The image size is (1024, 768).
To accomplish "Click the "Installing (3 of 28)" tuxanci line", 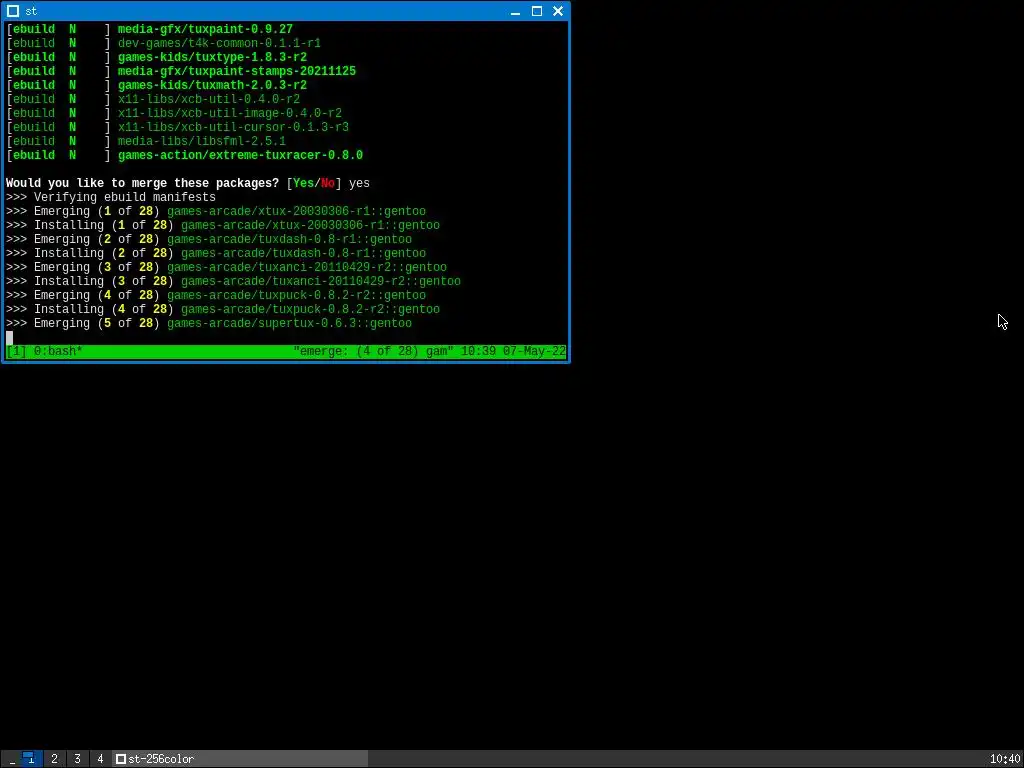I will click(x=233, y=281).
